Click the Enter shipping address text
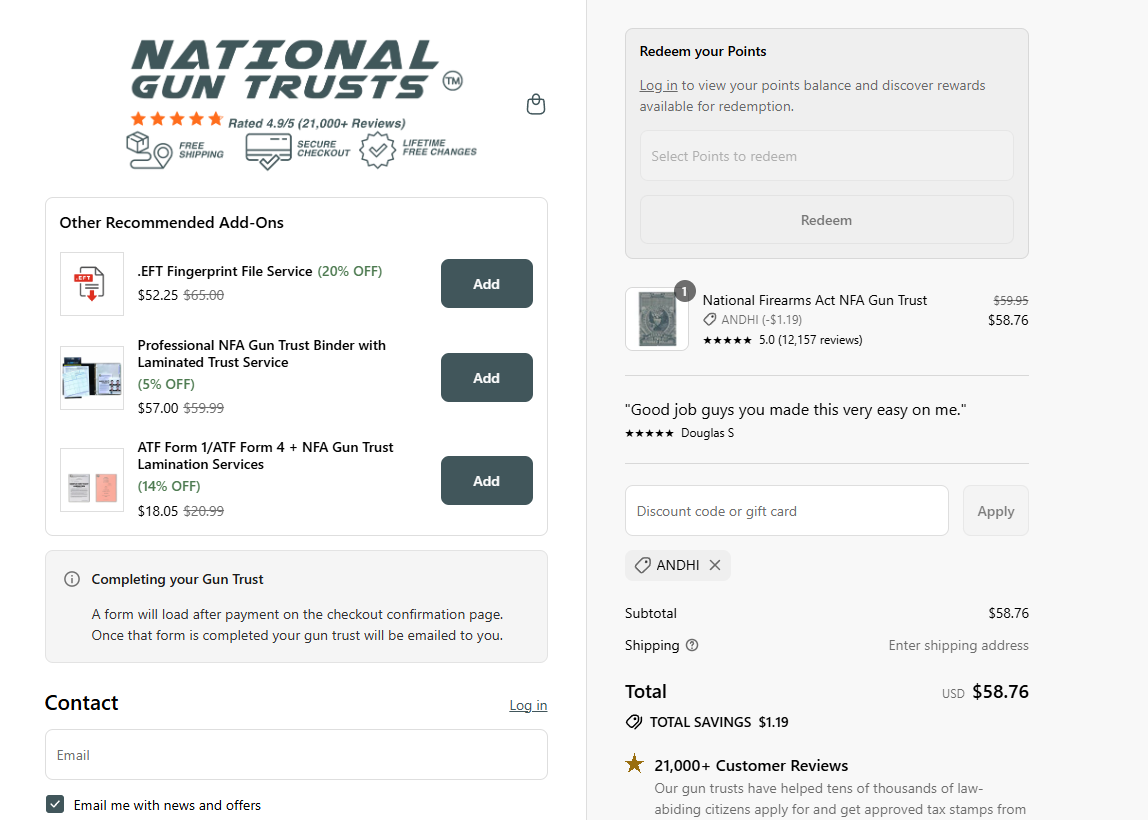 coord(958,645)
